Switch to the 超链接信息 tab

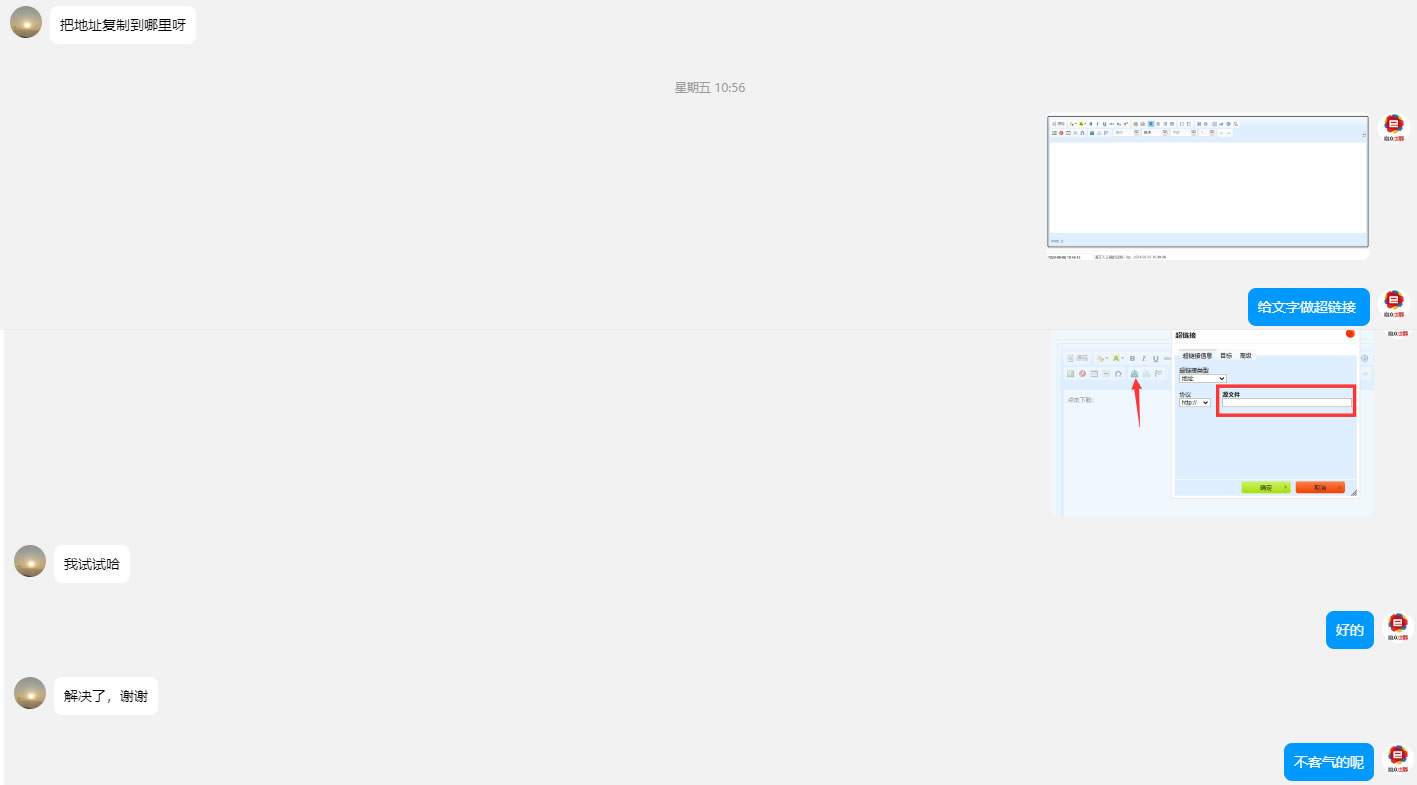tap(1197, 356)
